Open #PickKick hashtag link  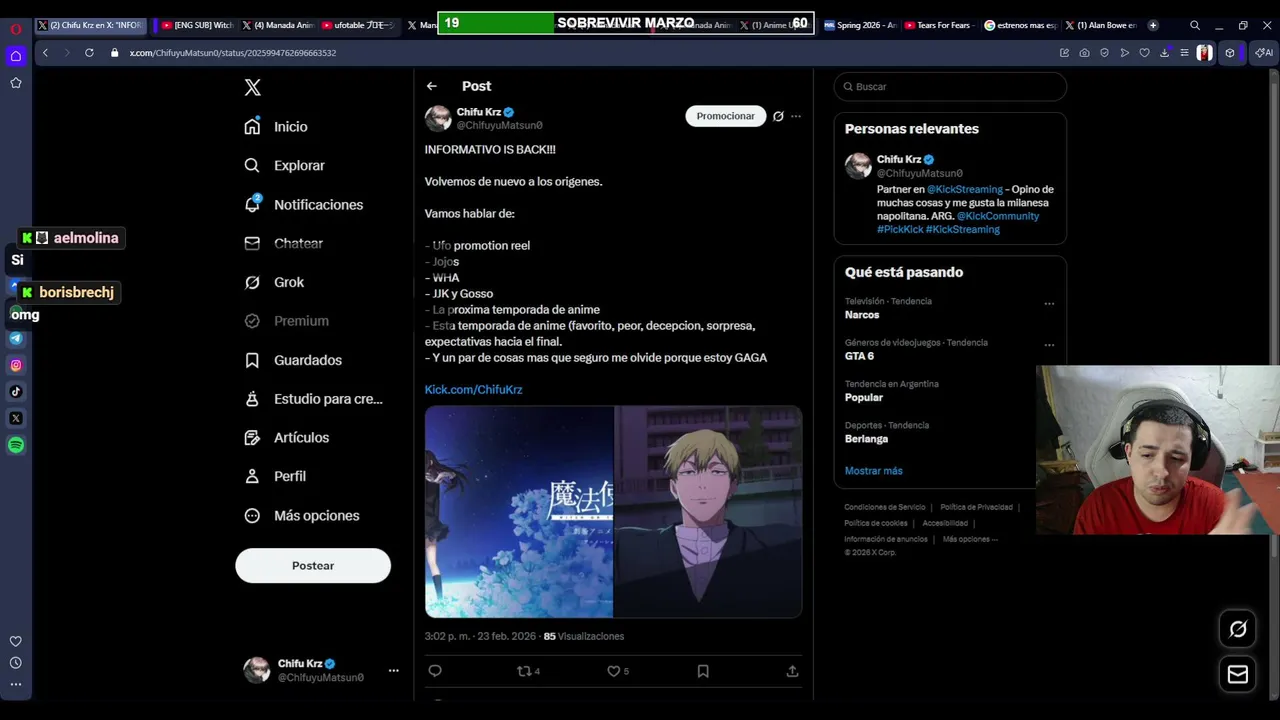[900, 229]
